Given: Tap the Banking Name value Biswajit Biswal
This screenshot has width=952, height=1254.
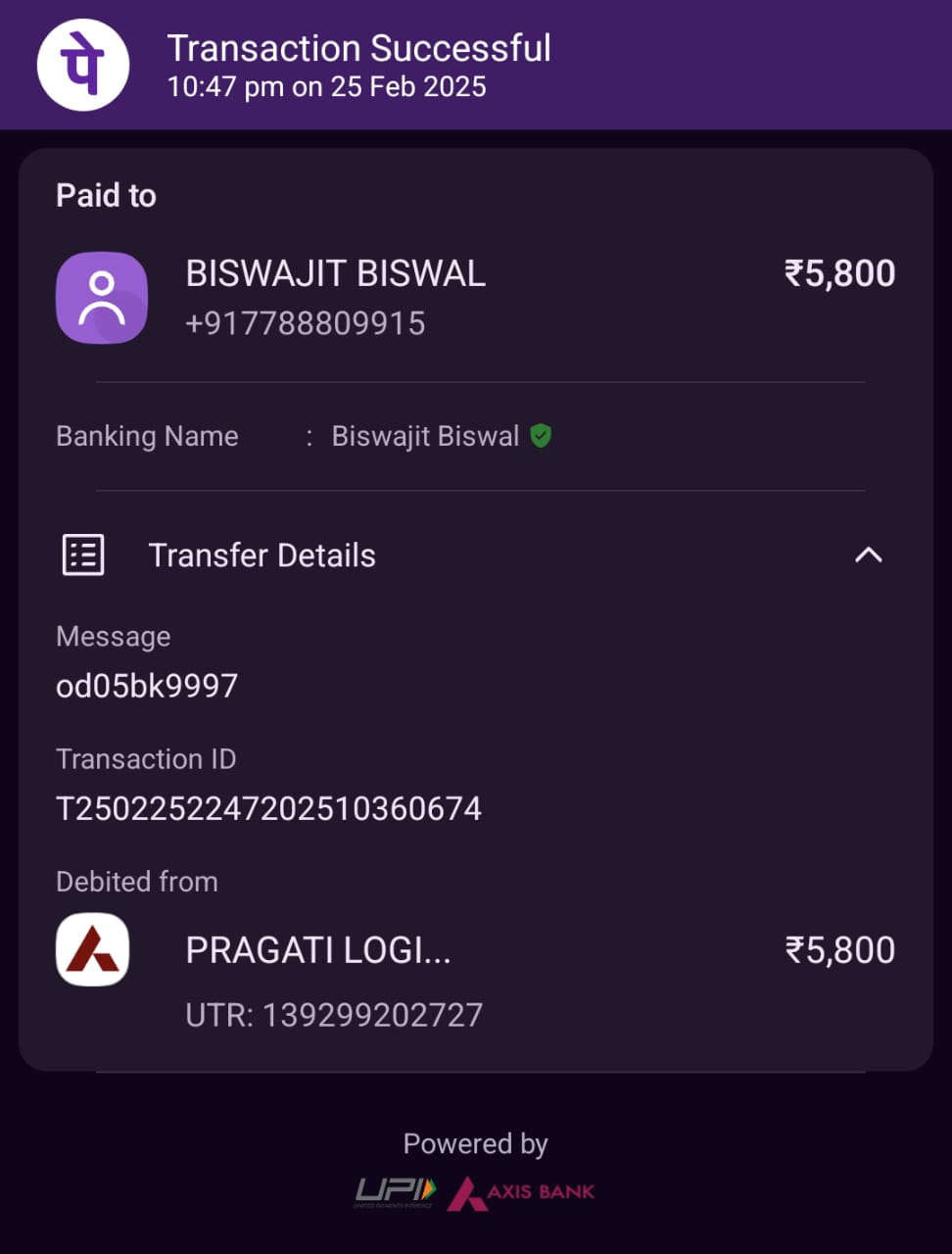Looking at the screenshot, I should click(425, 436).
